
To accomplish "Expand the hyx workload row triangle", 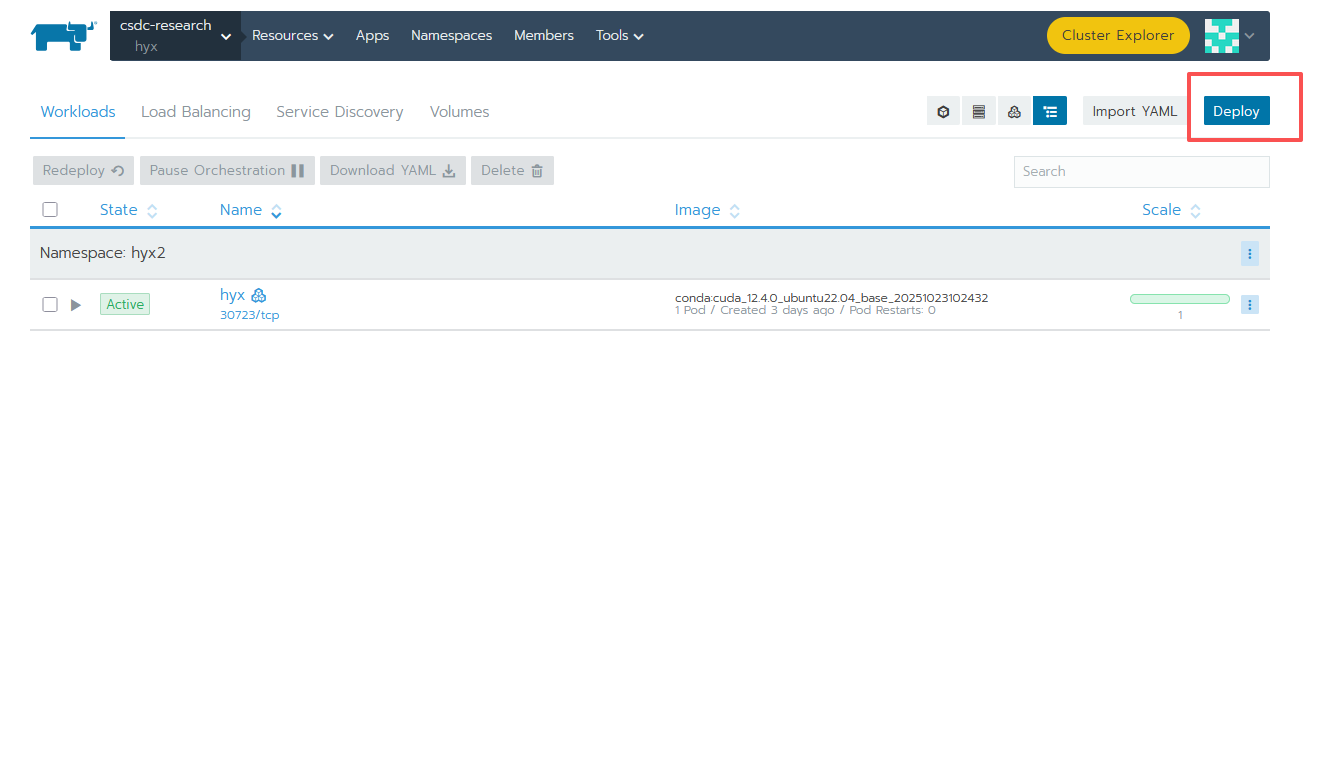I will [x=76, y=305].
